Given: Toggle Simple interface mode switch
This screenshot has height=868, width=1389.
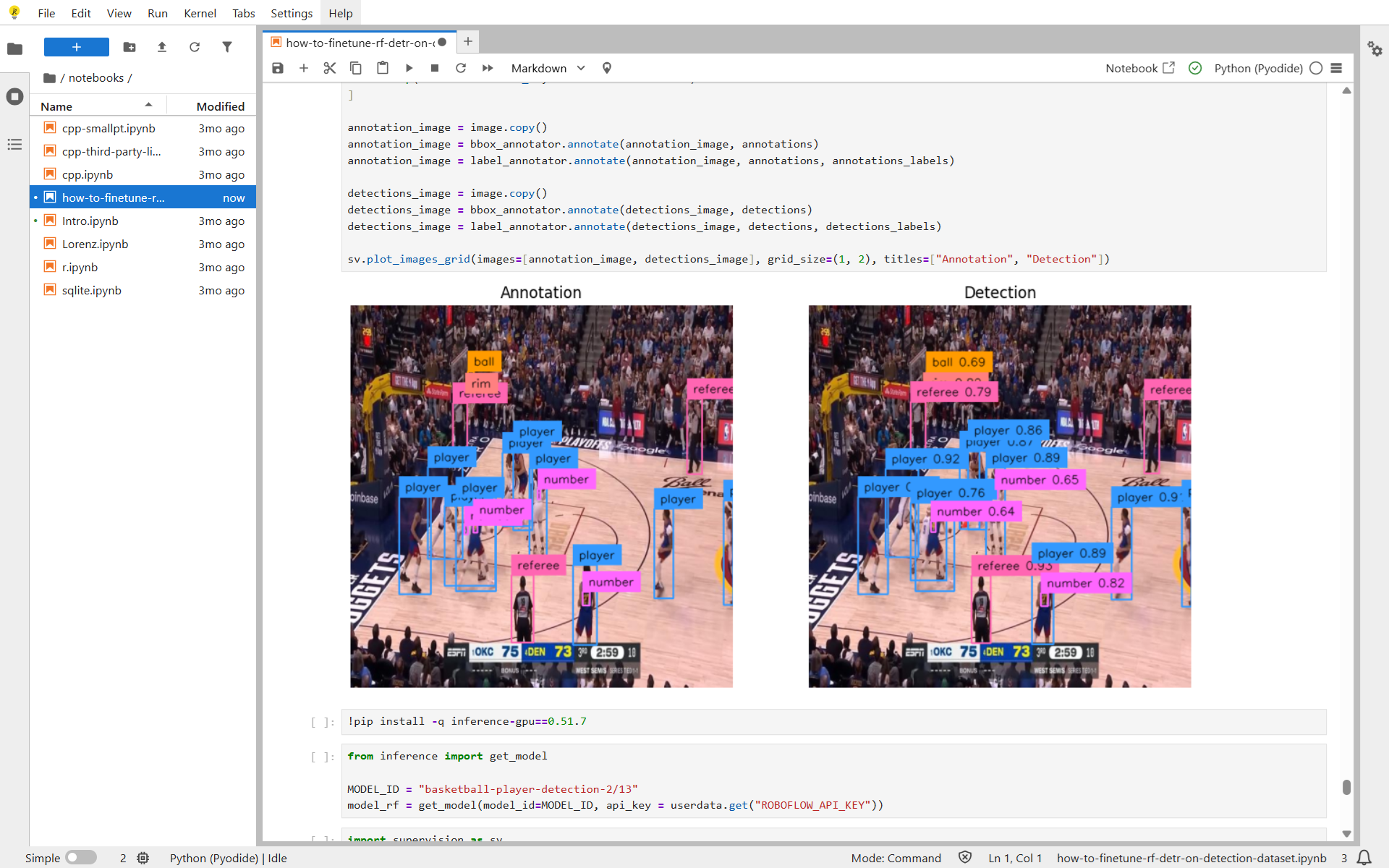Looking at the screenshot, I should pos(81,858).
